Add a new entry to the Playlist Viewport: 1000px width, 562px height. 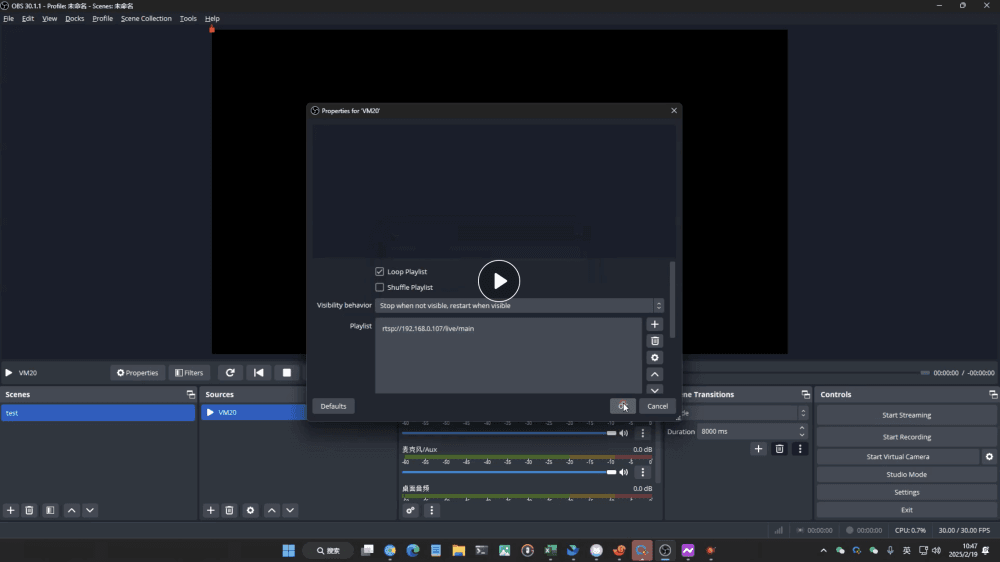point(654,324)
